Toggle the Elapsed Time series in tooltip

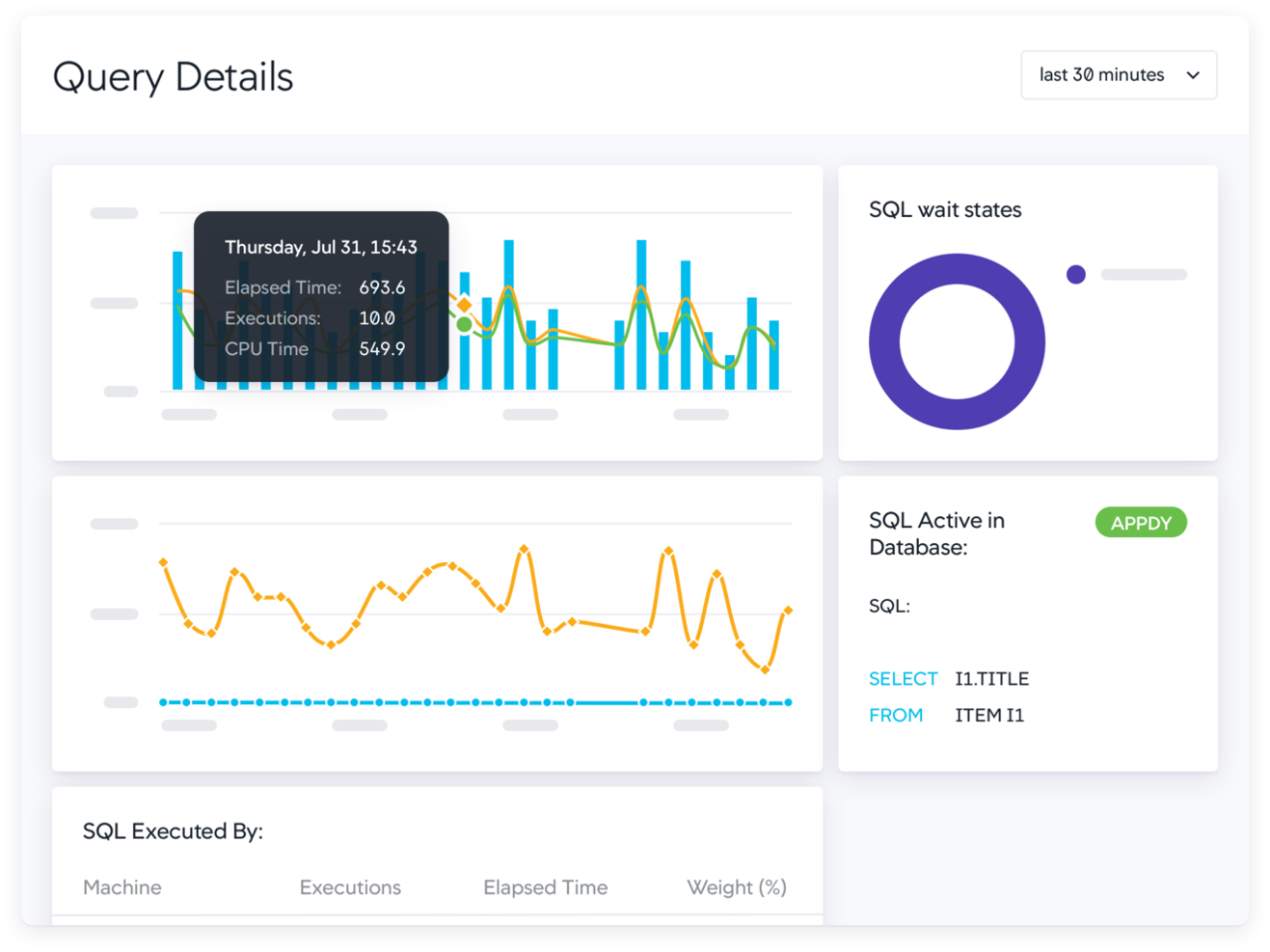[x=283, y=287]
